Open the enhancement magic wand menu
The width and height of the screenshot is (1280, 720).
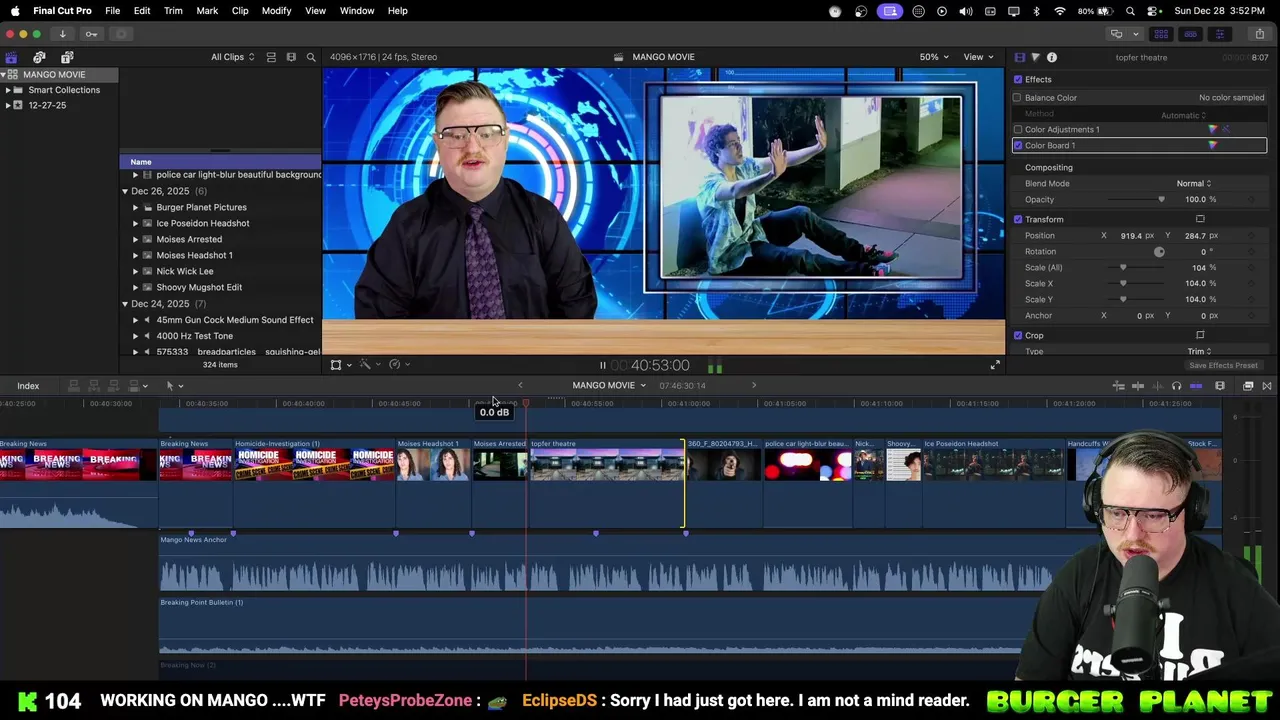point(369,365)
